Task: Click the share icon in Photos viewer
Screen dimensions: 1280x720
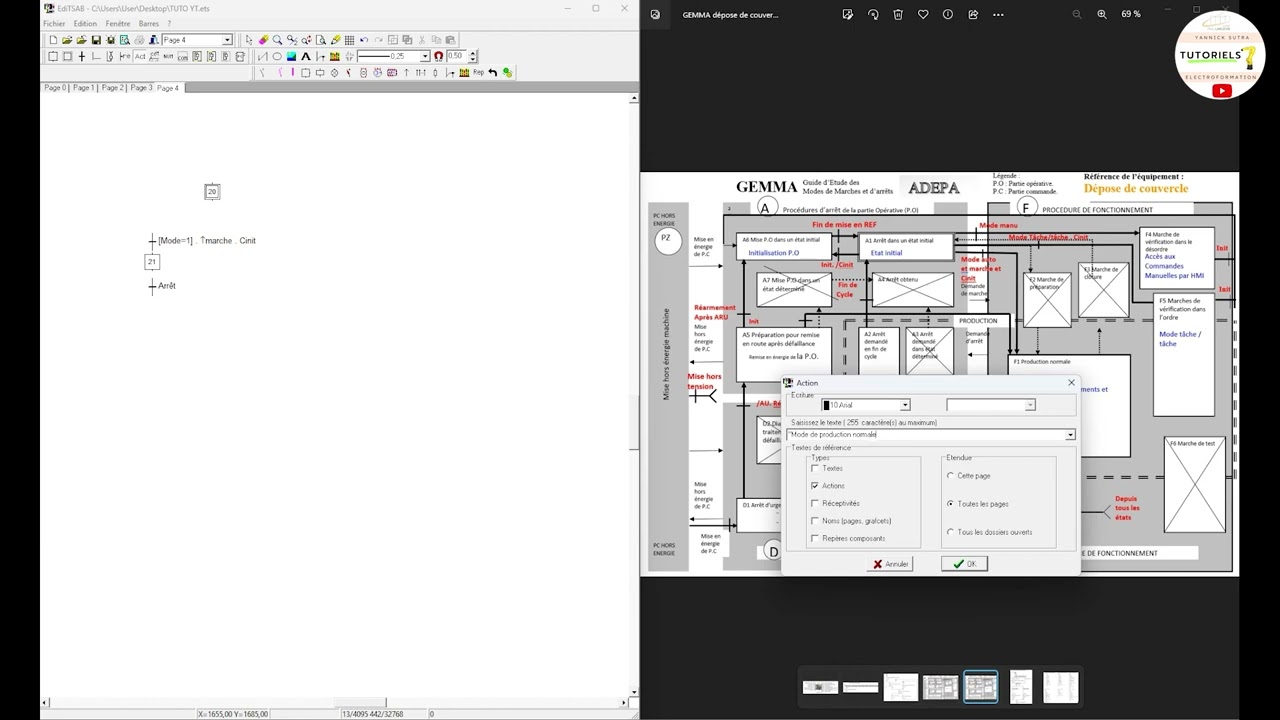Action: point(973,14)
